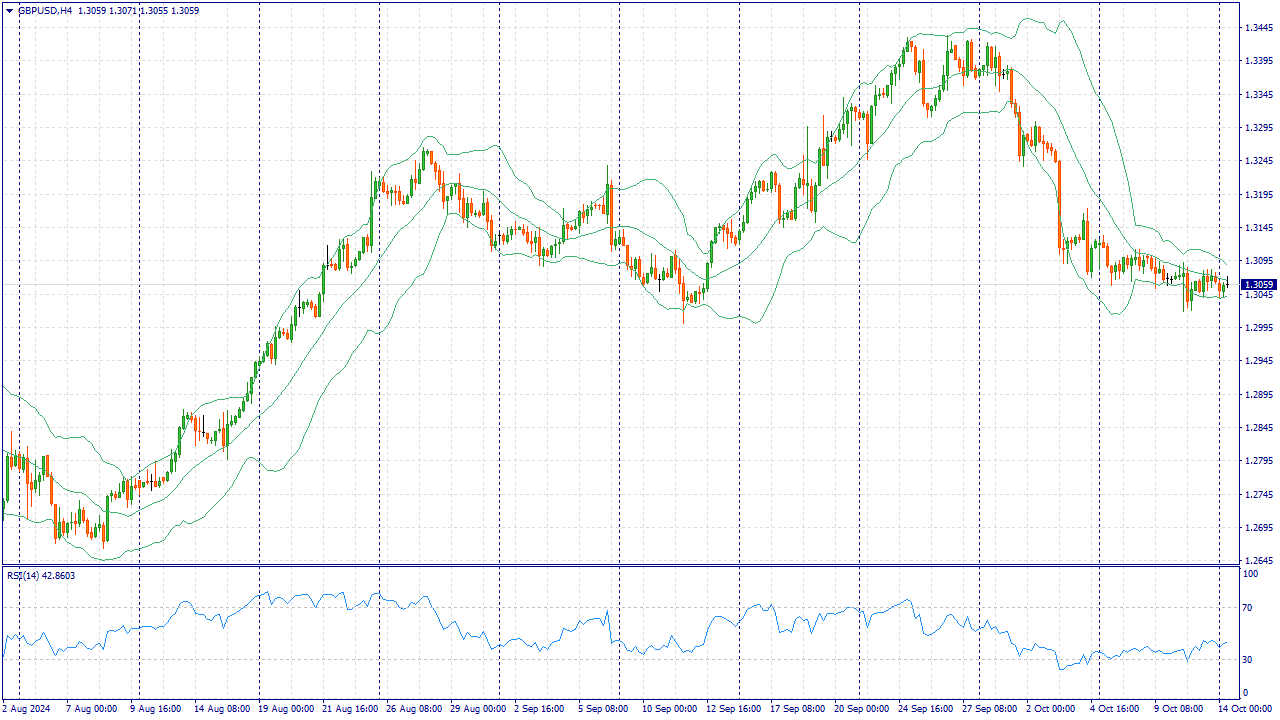Click the 5 Sep 08:00 time label
The width and height of the screenshot is (1280, 720).
604,708
